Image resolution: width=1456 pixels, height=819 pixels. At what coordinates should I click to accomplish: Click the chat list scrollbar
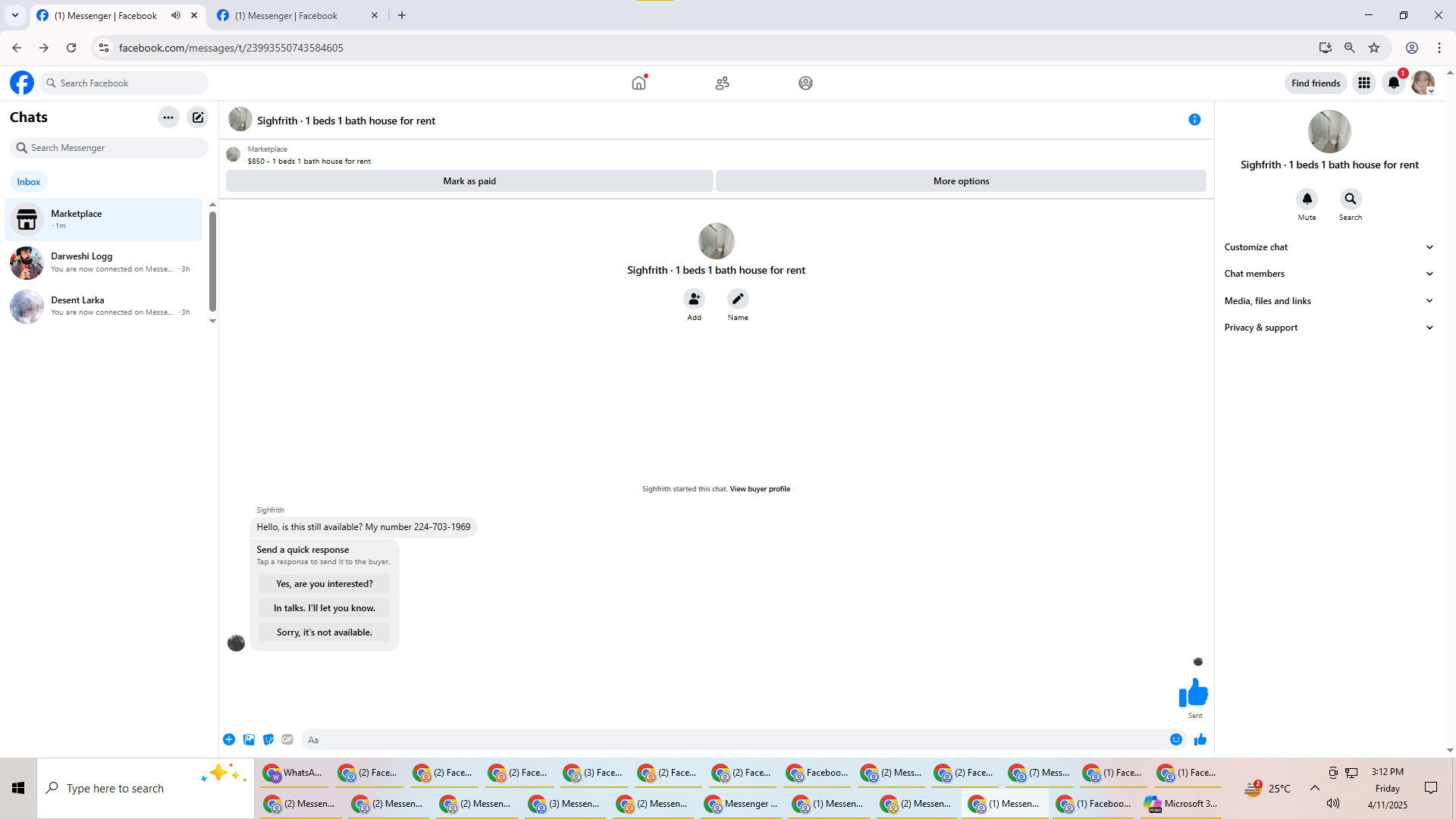[212, 262]
